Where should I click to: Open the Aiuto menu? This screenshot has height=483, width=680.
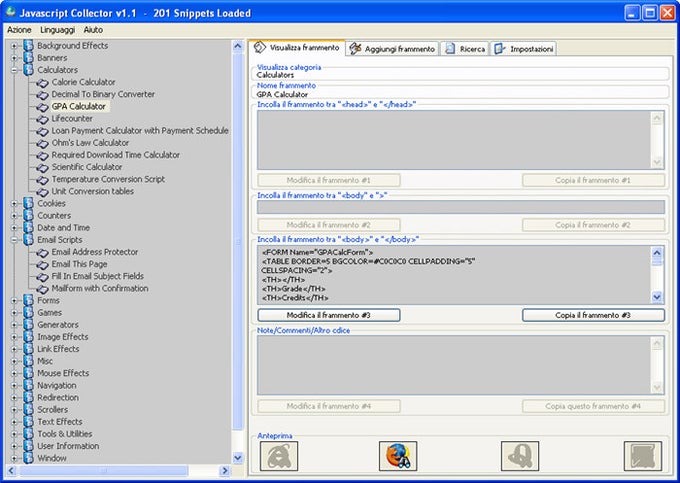[93, 30]
